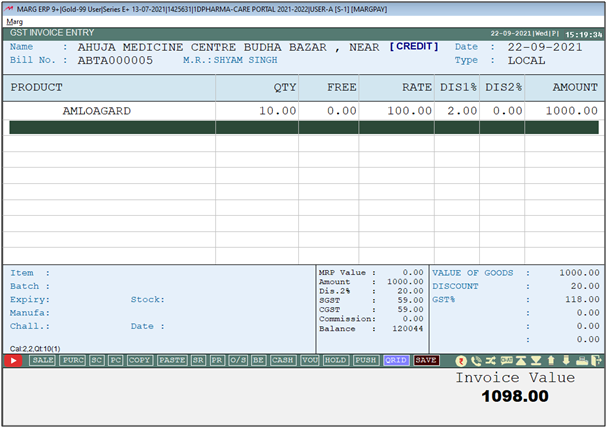
Task: Click the PUSH button
Action: pyautogui.click(x=366, y=360)
